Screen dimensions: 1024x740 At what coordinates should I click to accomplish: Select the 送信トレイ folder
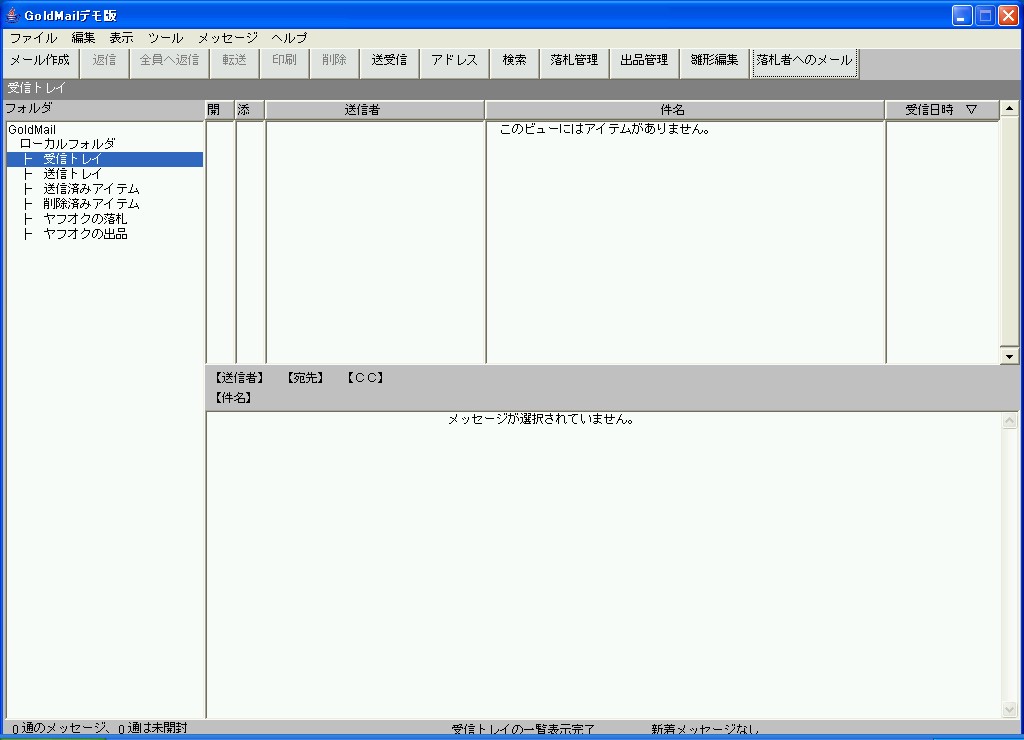pos(72,174)
